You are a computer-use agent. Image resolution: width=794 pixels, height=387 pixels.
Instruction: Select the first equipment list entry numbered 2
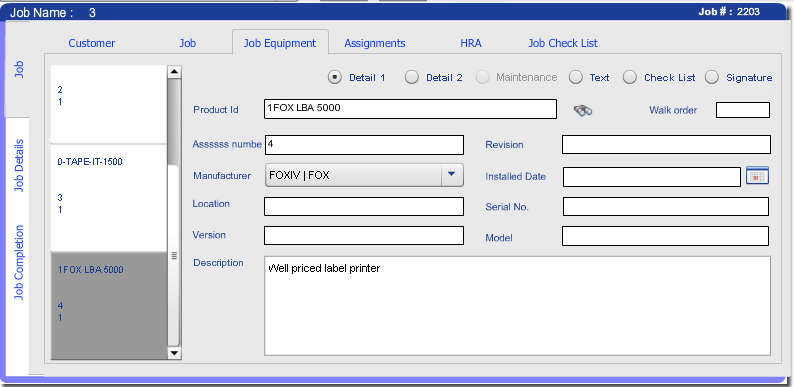click(x=109, y=104)
